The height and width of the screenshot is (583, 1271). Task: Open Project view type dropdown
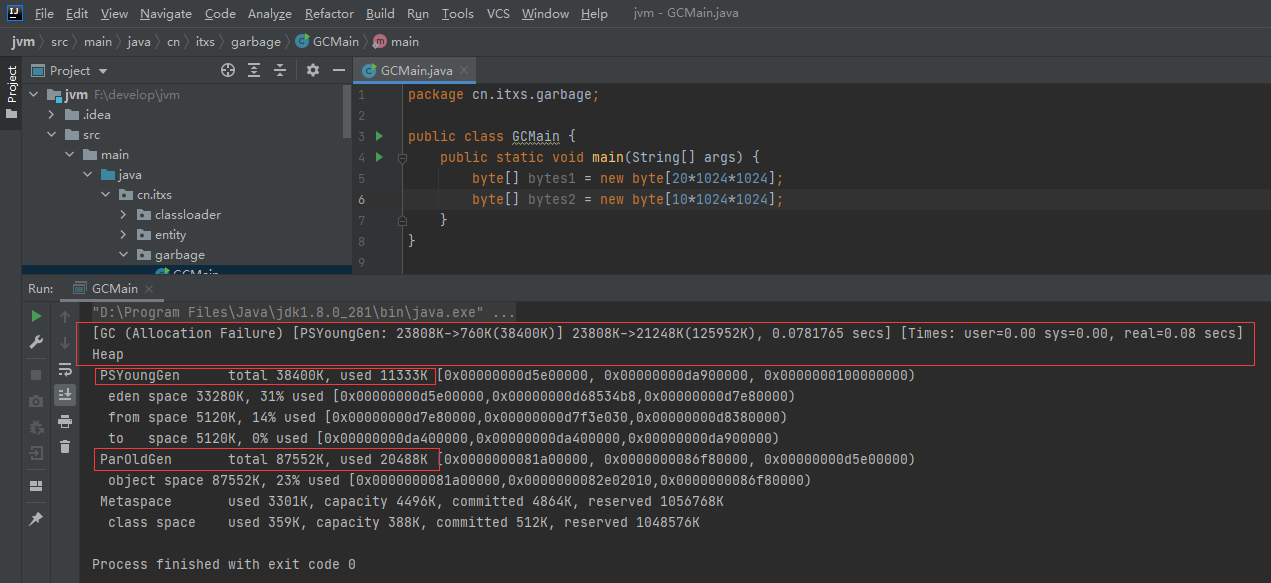(x=103, y=71)
